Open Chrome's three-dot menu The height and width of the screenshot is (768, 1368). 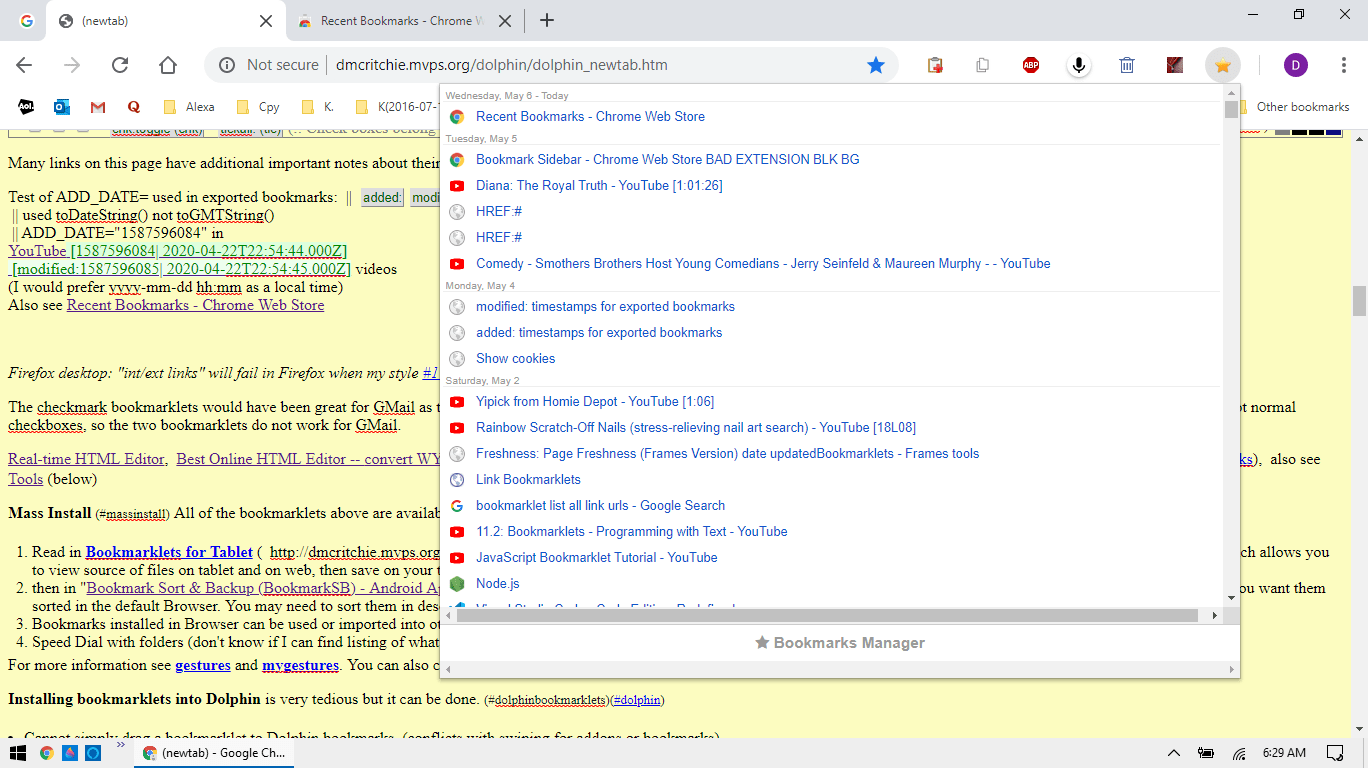pos(1343,64)
